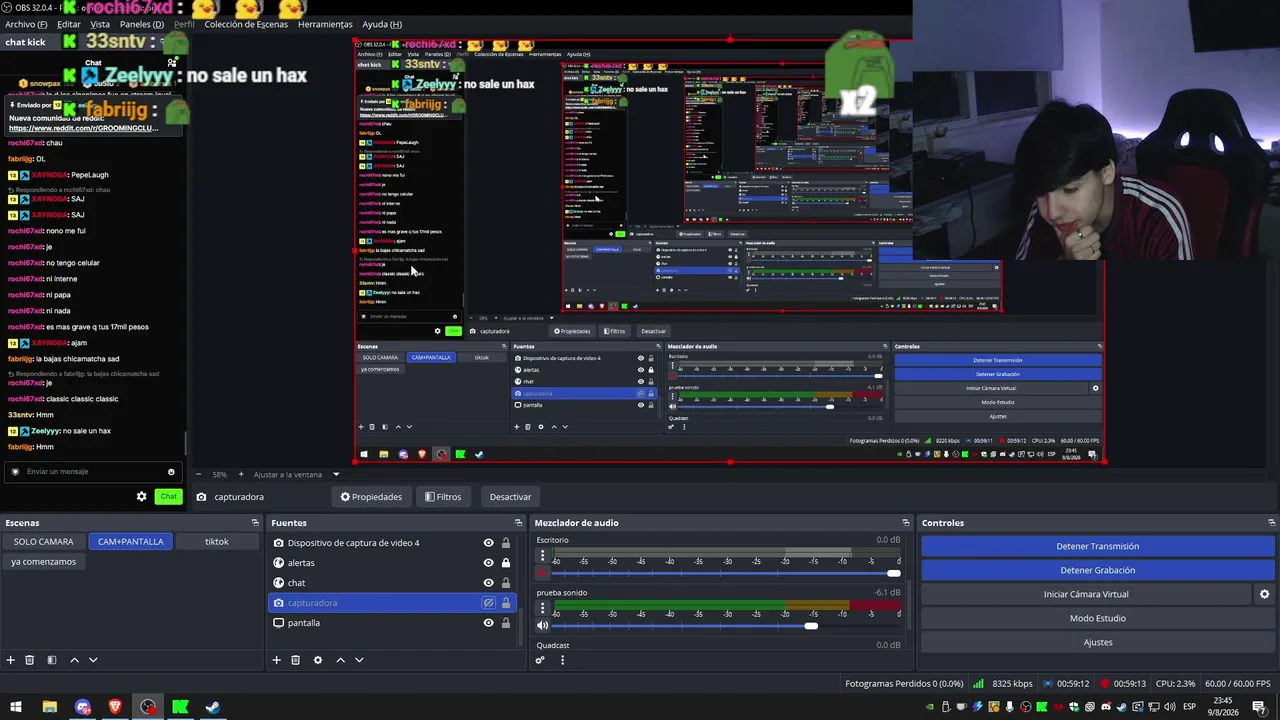Mute the prueba sonido audio channel

[x=543, y=626]
